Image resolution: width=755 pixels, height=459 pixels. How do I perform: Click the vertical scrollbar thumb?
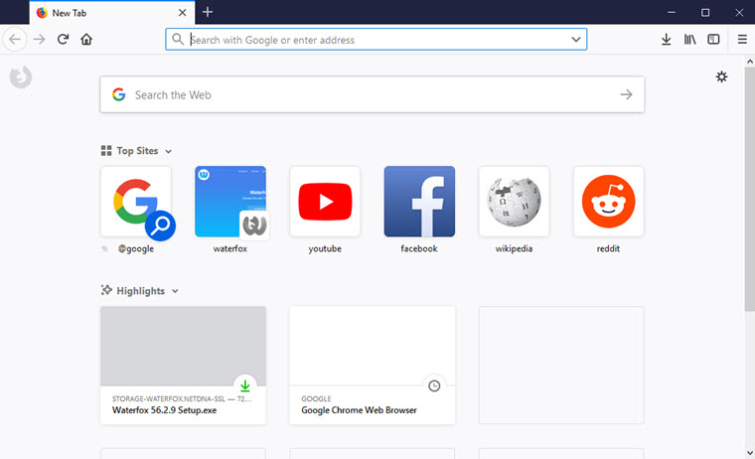tap(750, 189)
